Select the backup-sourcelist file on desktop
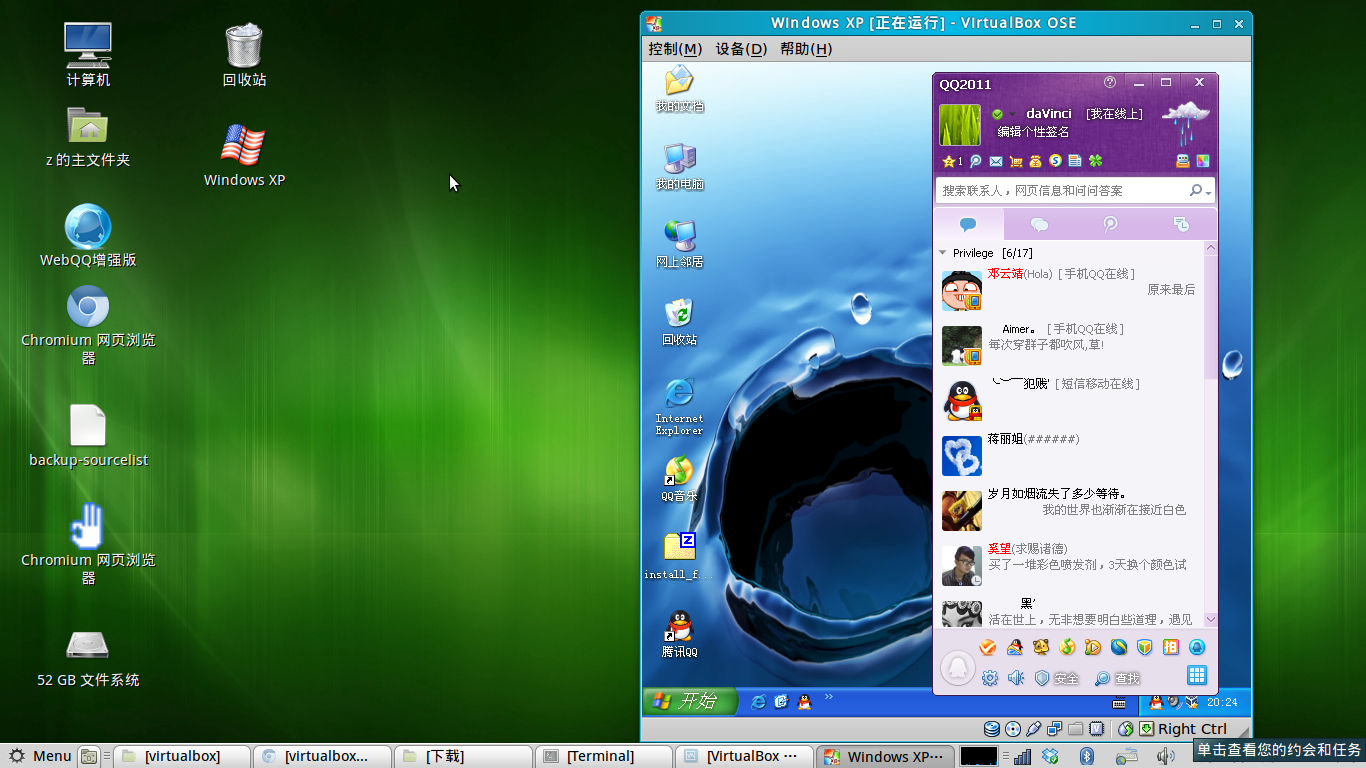 88,436
